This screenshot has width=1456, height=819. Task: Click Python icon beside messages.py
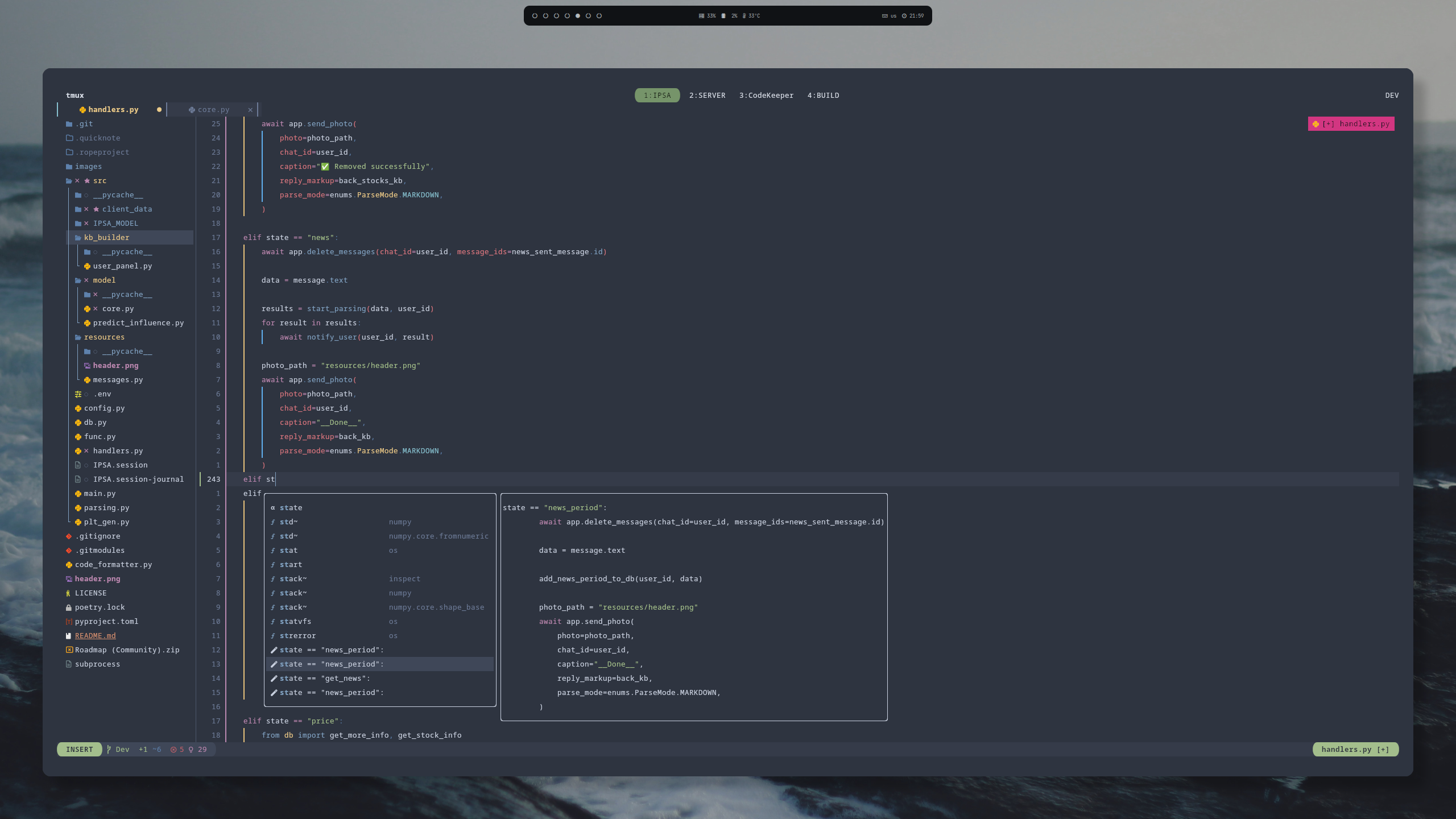(x=87, y=380)
